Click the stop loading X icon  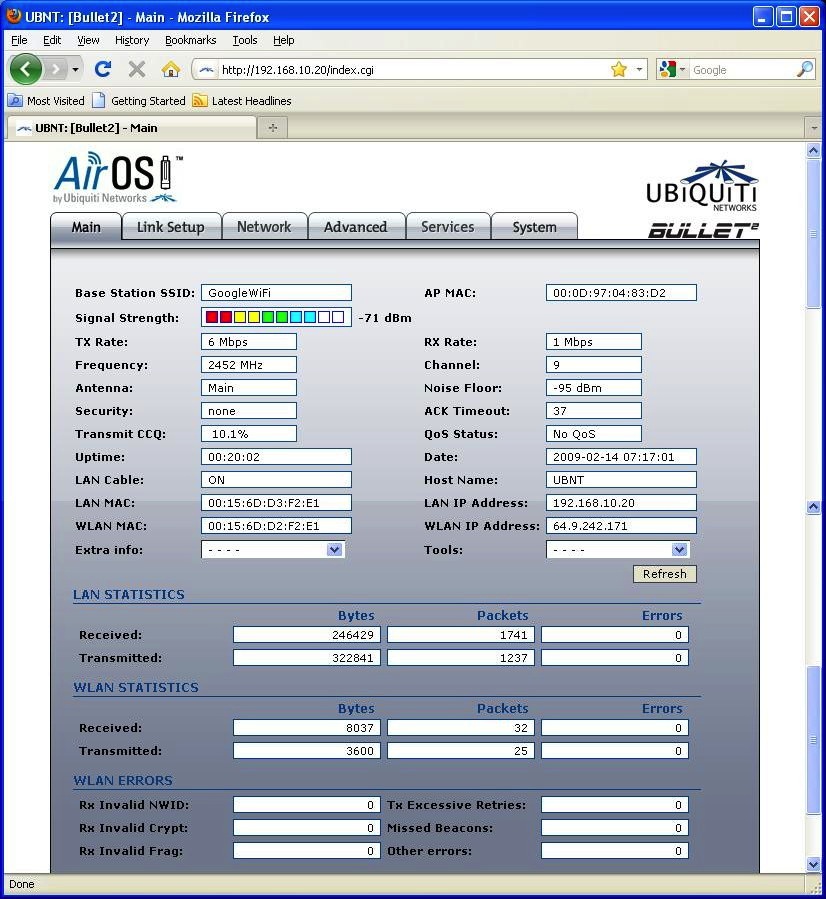137,69
